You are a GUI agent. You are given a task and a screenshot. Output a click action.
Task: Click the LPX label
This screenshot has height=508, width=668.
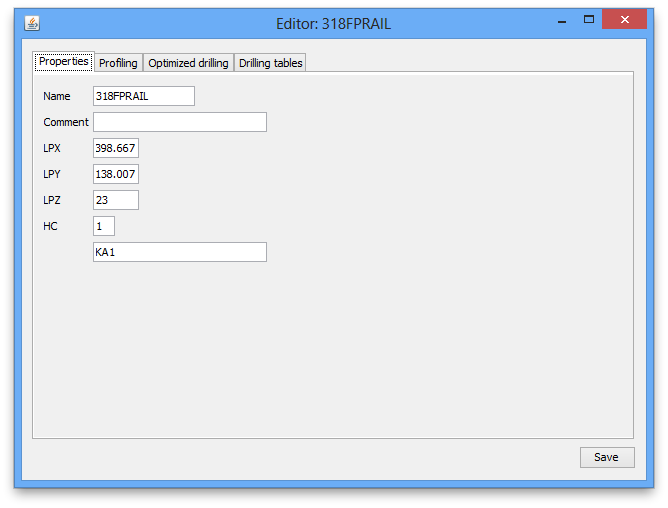click(52, 148)
